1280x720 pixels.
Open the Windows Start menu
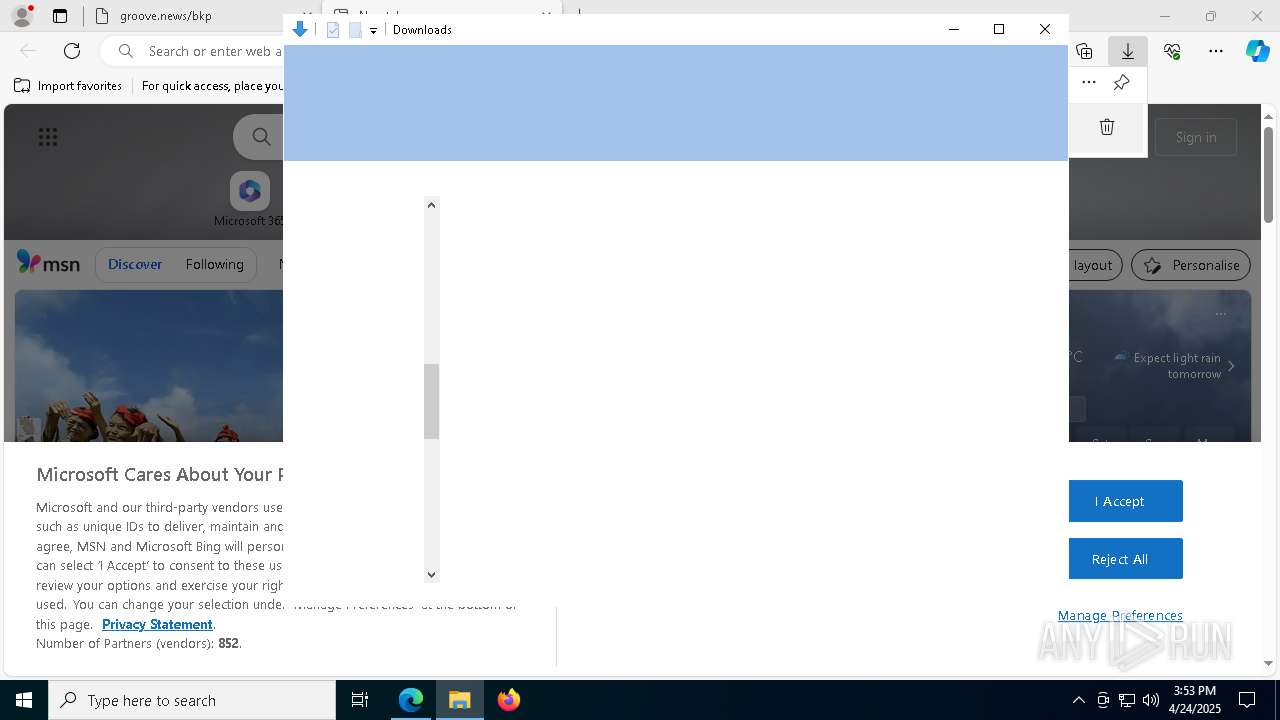click(x=24, y=700)
